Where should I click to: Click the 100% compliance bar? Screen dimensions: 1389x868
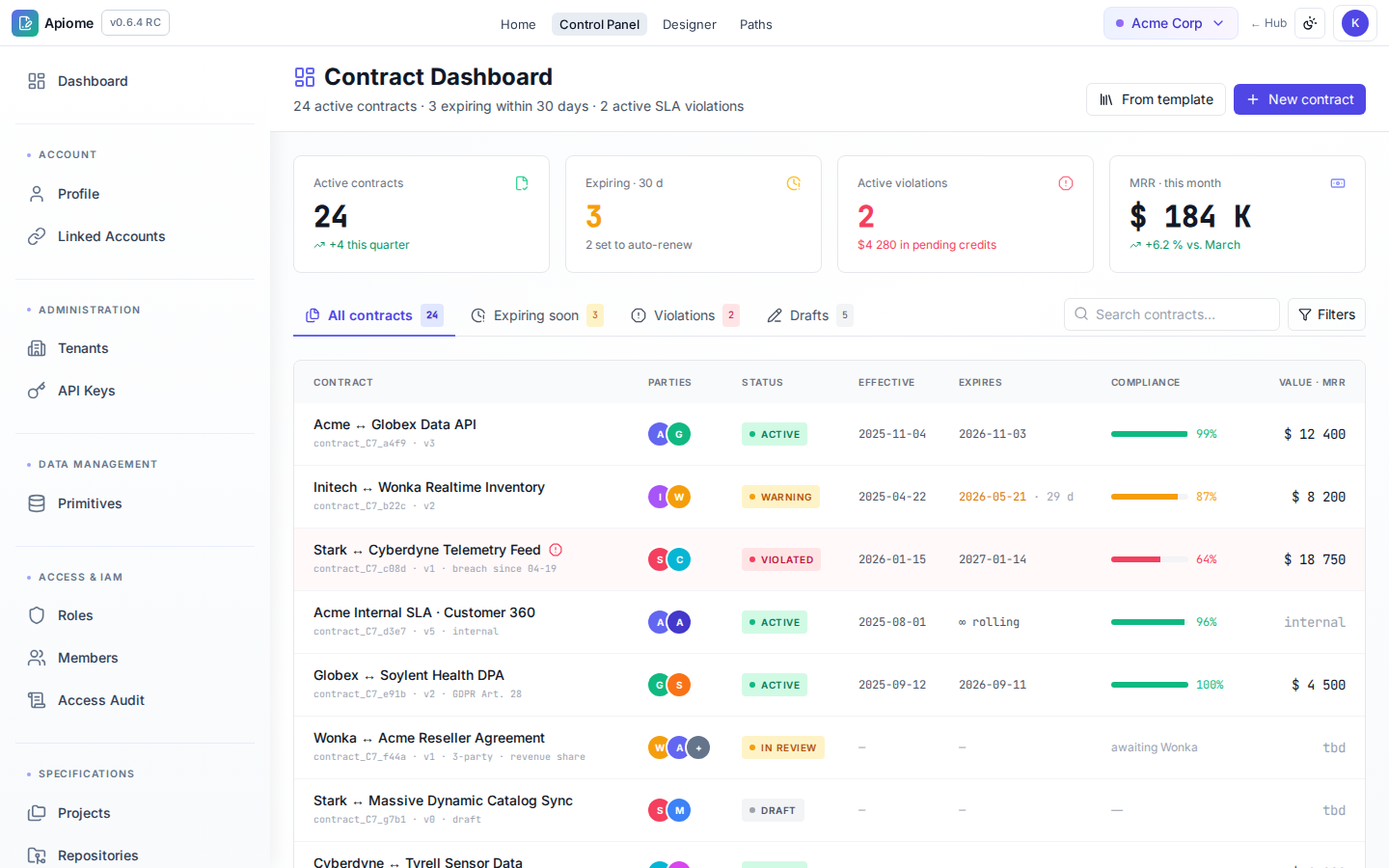[x=1150, y=685]
